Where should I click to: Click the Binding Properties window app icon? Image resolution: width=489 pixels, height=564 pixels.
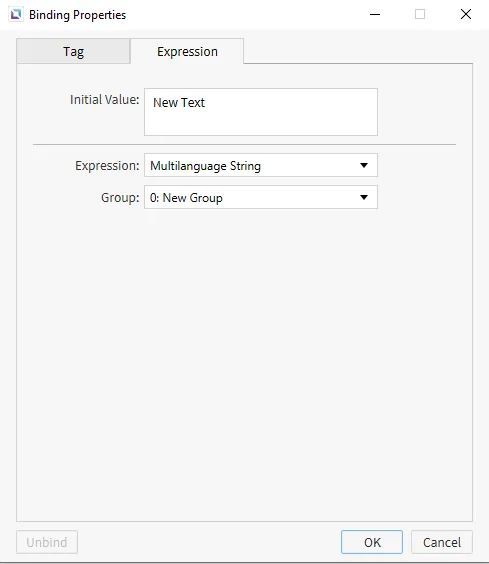point(16,15)
